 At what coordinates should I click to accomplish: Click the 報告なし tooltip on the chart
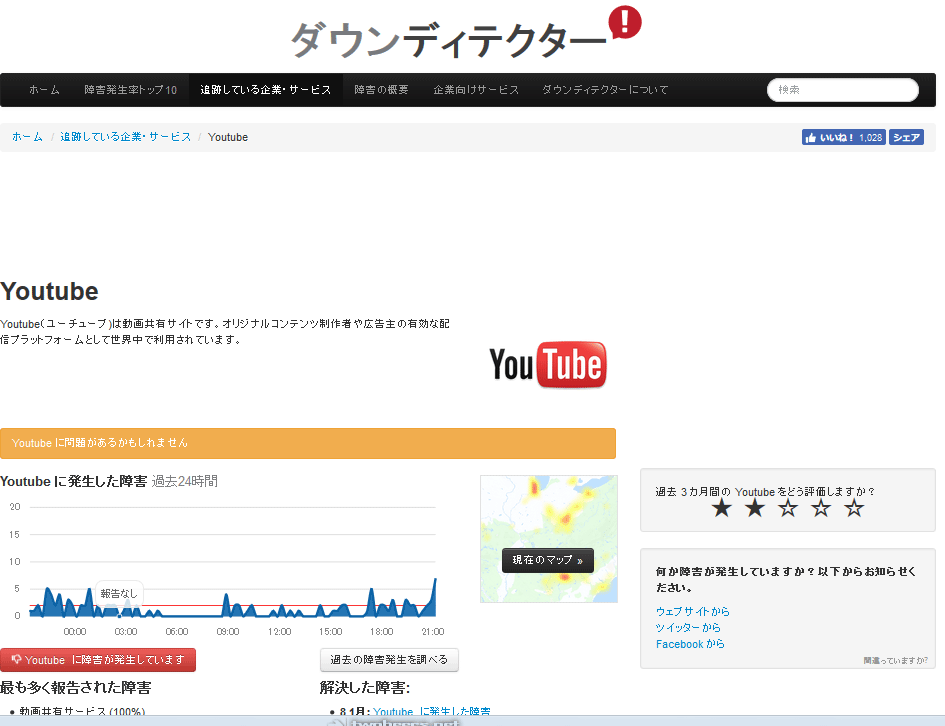coord(119,593)
